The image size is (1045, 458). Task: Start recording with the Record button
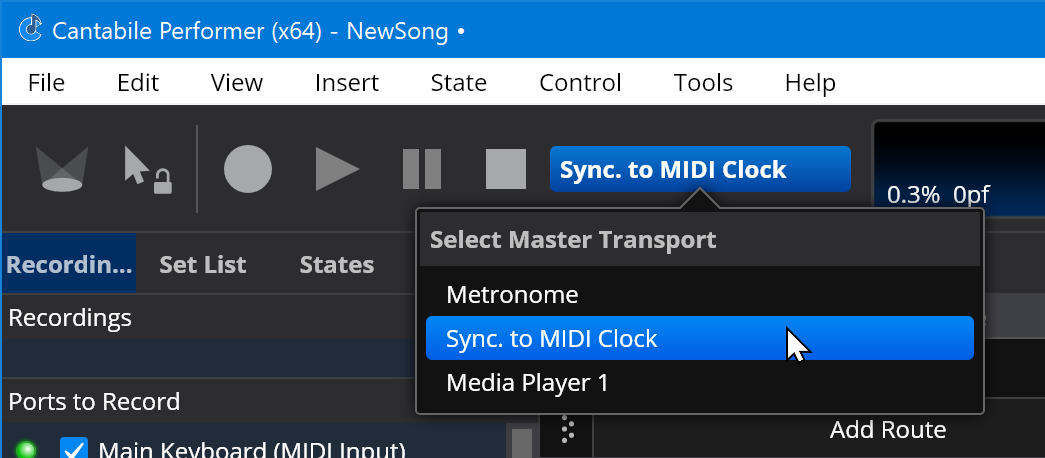tap(248, 169)
